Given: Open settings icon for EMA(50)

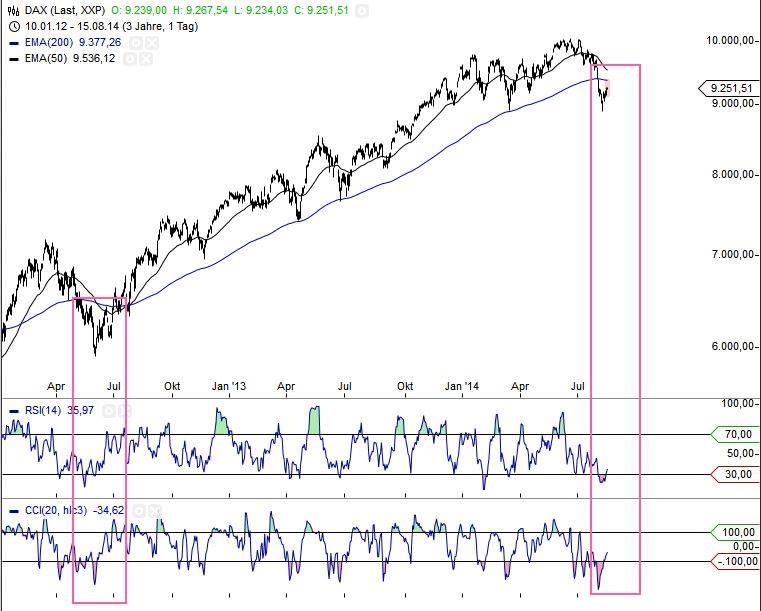Looking at the screenshot, I should click(130, 59).
